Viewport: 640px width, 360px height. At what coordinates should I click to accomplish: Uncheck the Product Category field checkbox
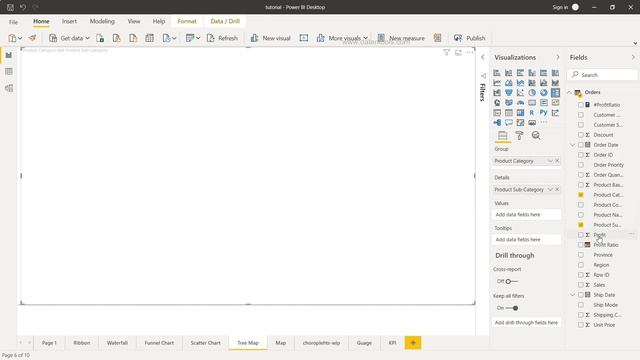tap(580, 195)
